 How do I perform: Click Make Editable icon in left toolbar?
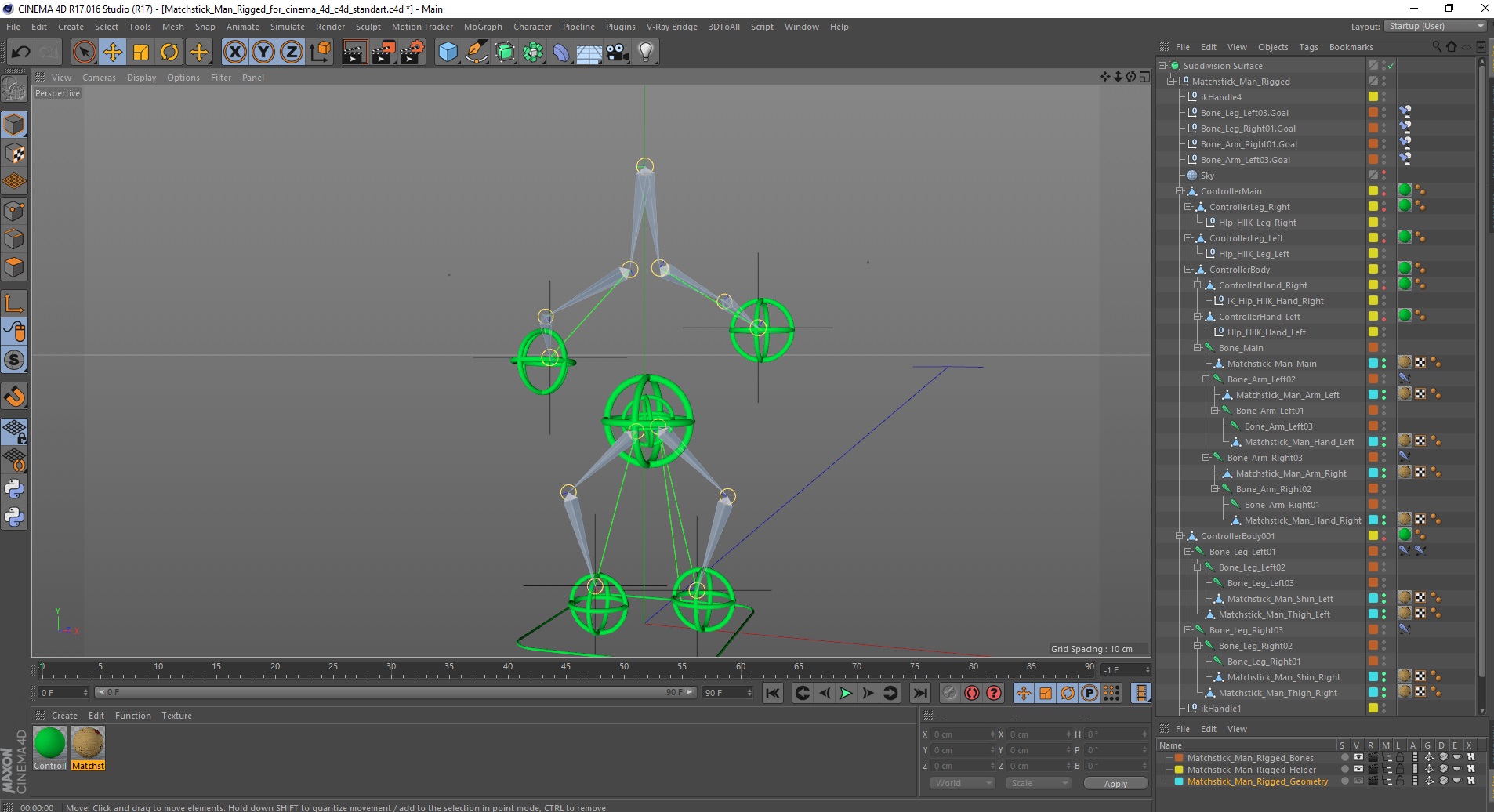[x=14, y=89]
